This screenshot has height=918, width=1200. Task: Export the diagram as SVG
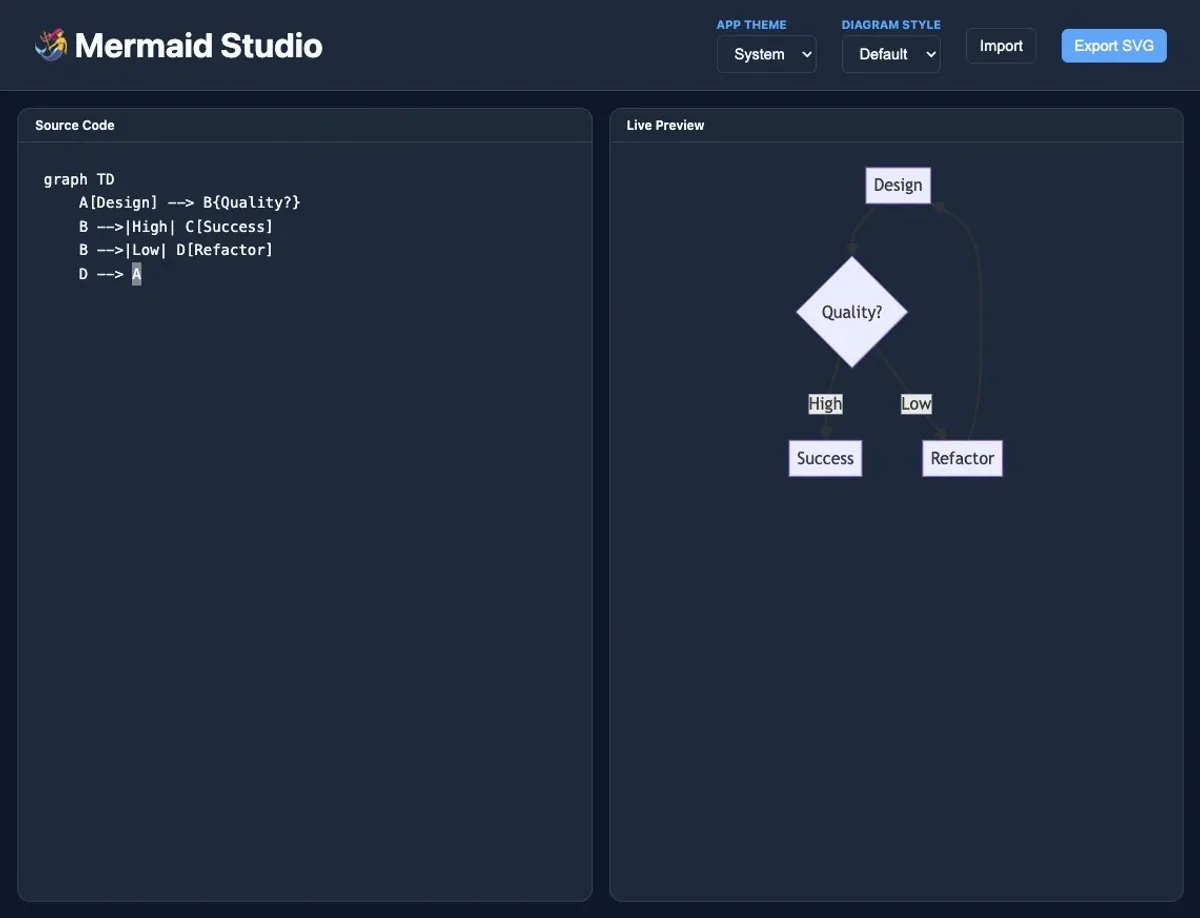1113,45
